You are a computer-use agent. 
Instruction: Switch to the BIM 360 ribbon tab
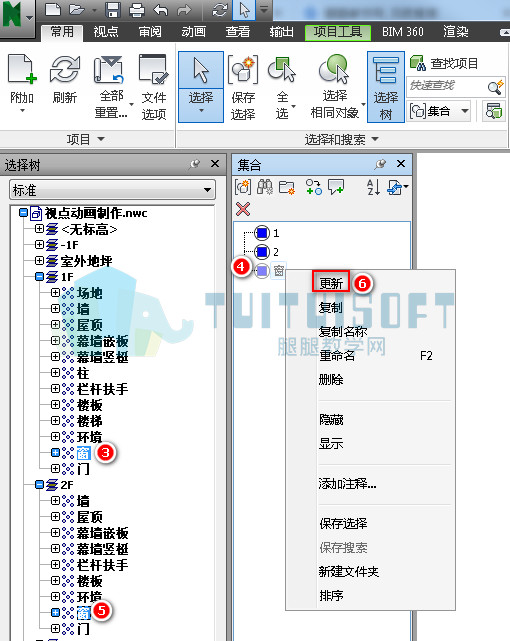[403, 32]
